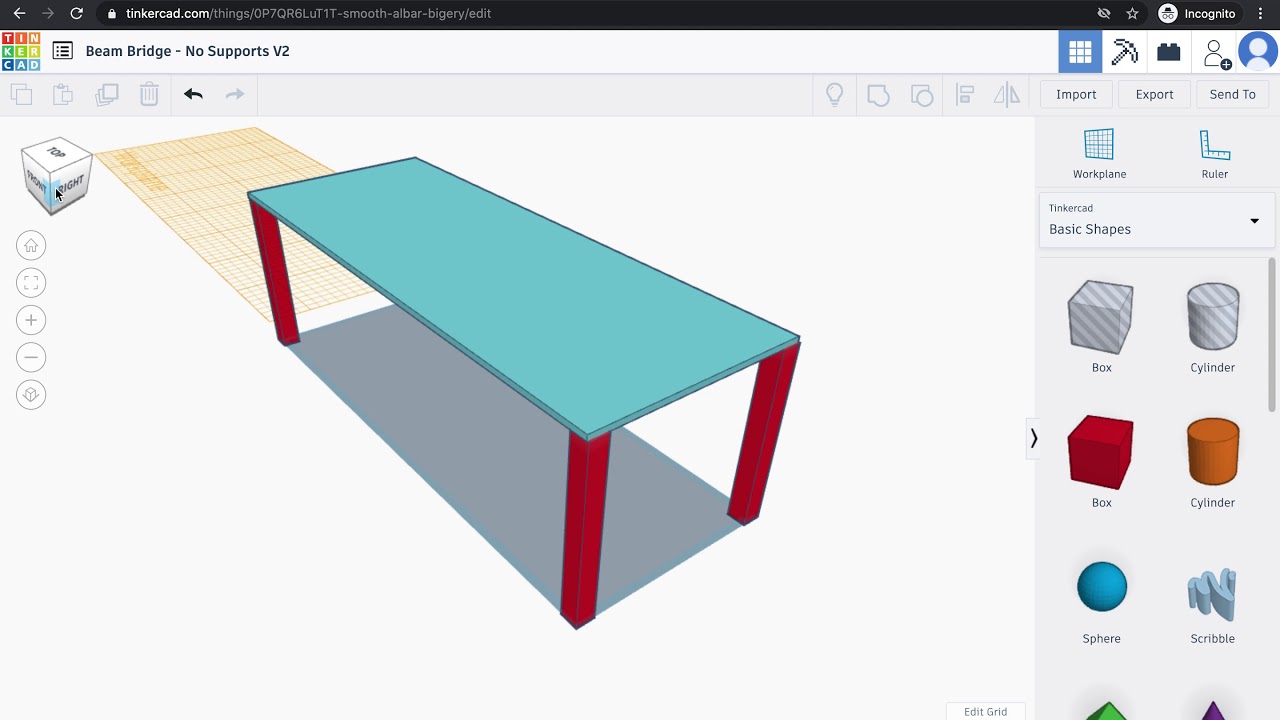
Task: Click the Group shapes icon
Action: point(878,95)
